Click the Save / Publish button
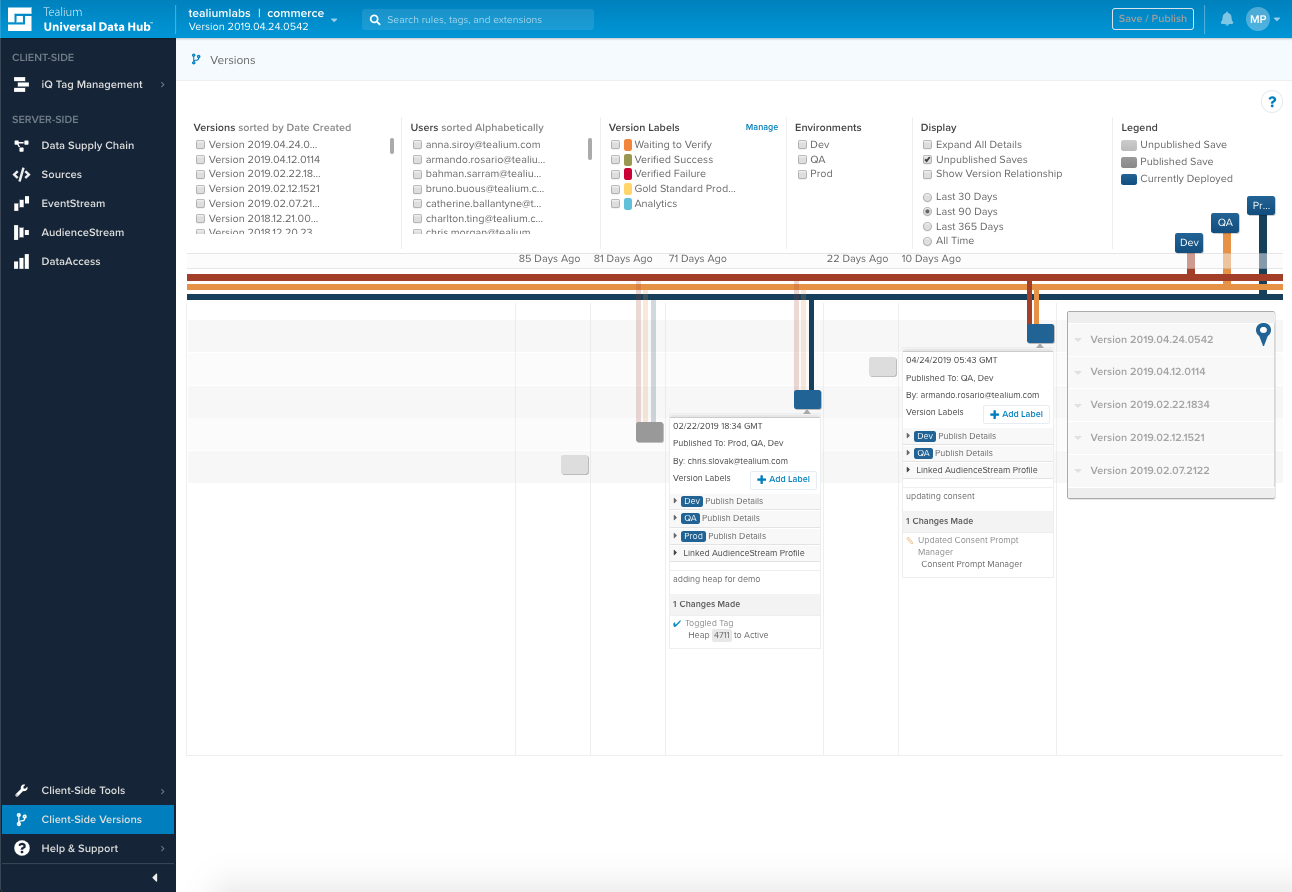This screenshot has height=892, width=1292. (1152, 19)
